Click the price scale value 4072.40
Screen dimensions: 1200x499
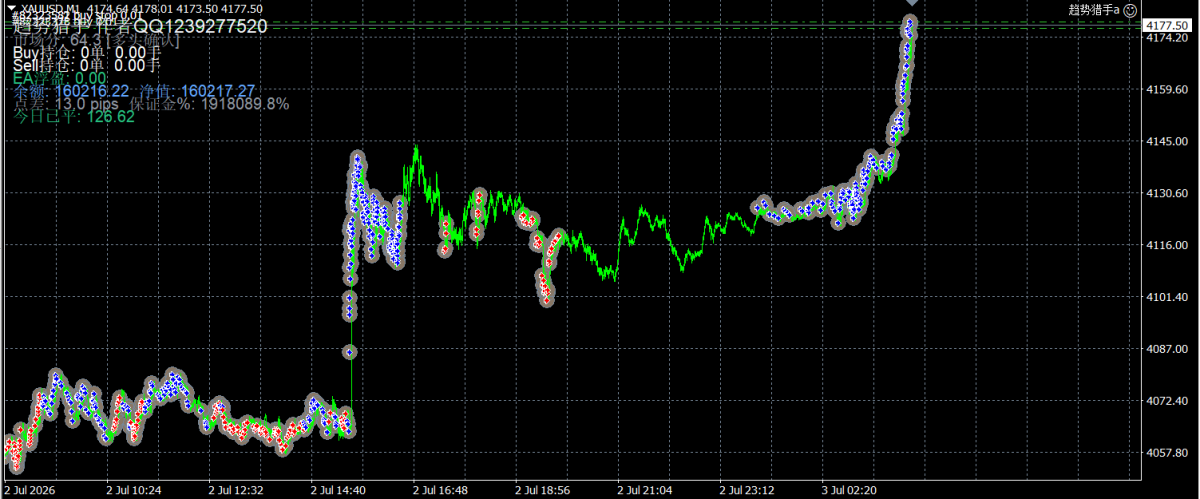pos(1166,401)
